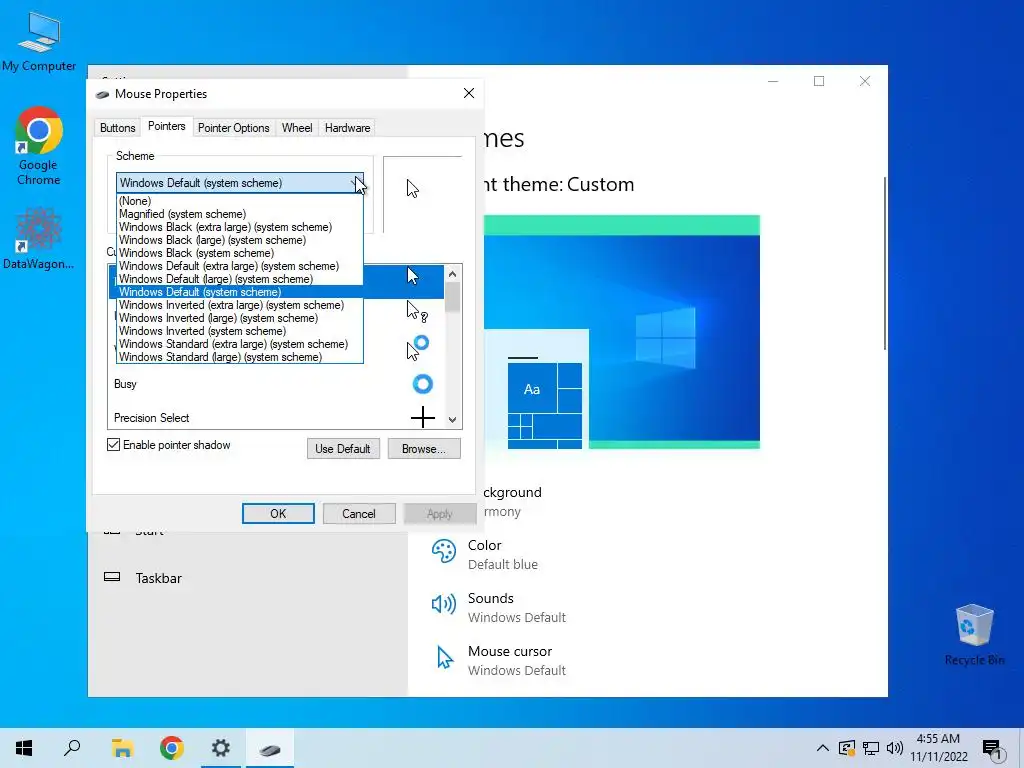This screenshot has height=768, width=1024.
Task: Switch to the Wheel tab
Action: (297, 128)
